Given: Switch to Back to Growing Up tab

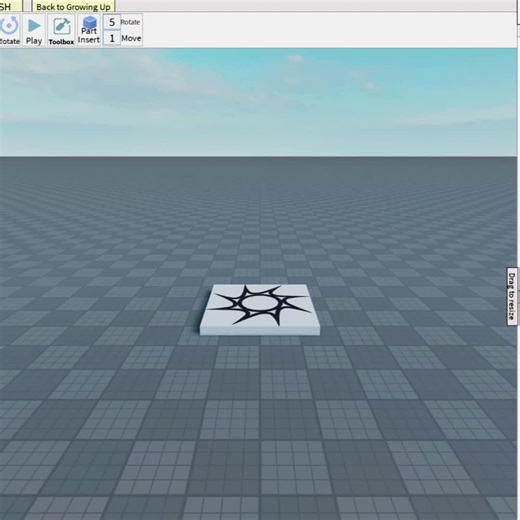Looking at the screenshot, I should (x=73, y=6).
